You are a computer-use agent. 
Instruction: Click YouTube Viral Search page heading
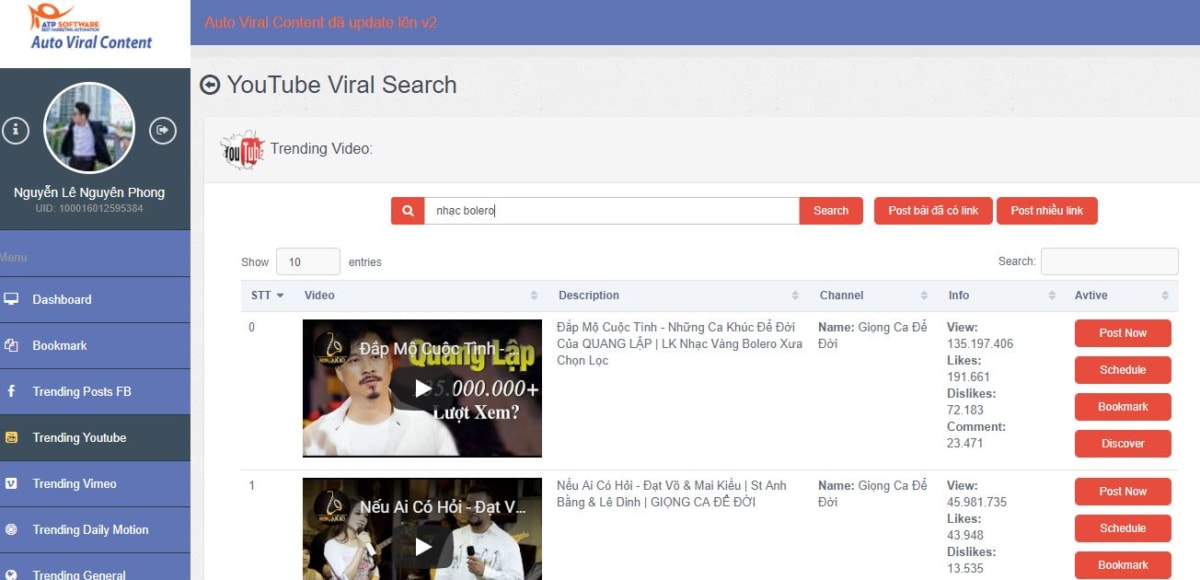(x=342, y=85)
